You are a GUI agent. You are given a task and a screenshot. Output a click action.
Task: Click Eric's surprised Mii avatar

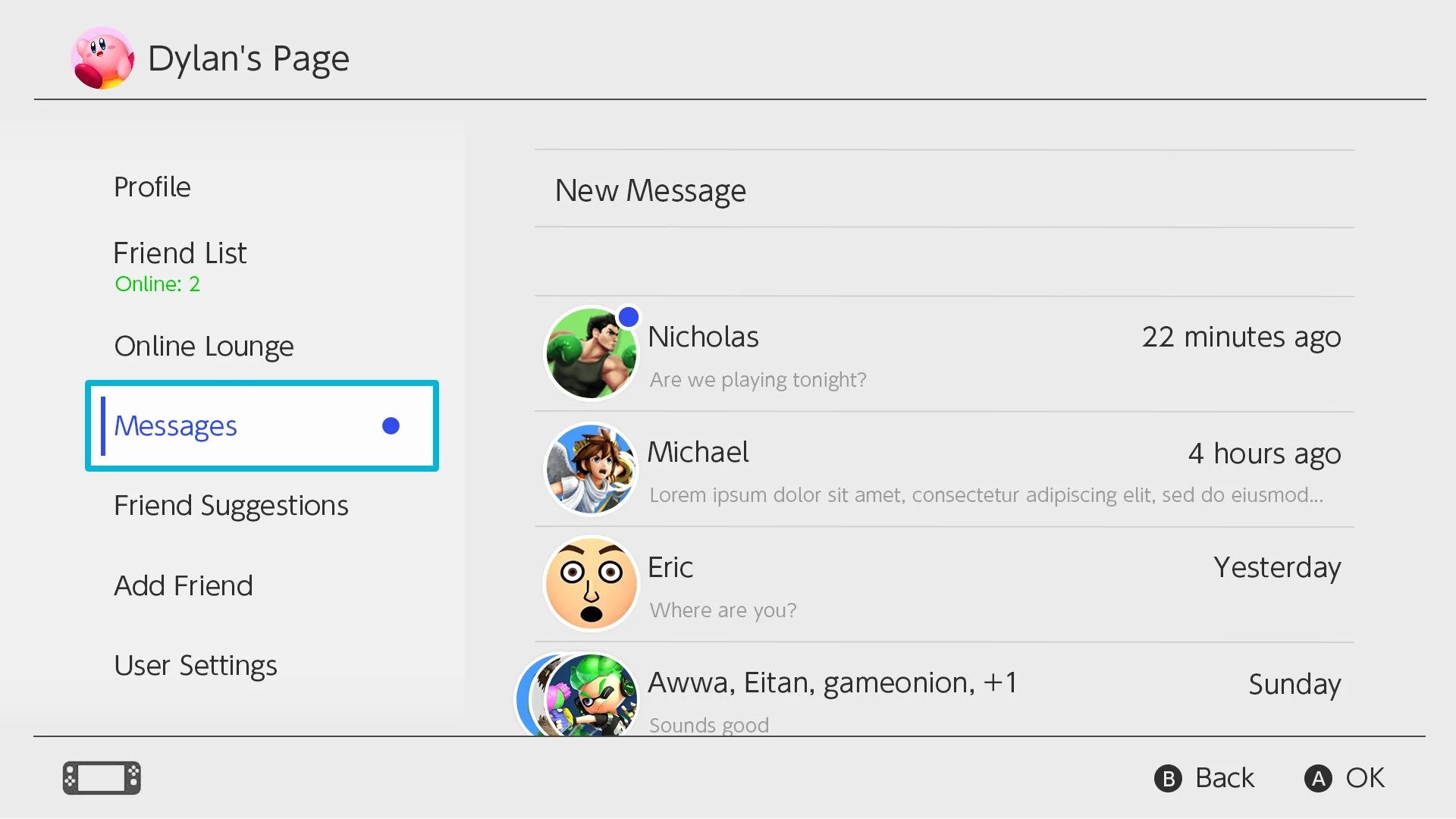click(x=591, y=584)
